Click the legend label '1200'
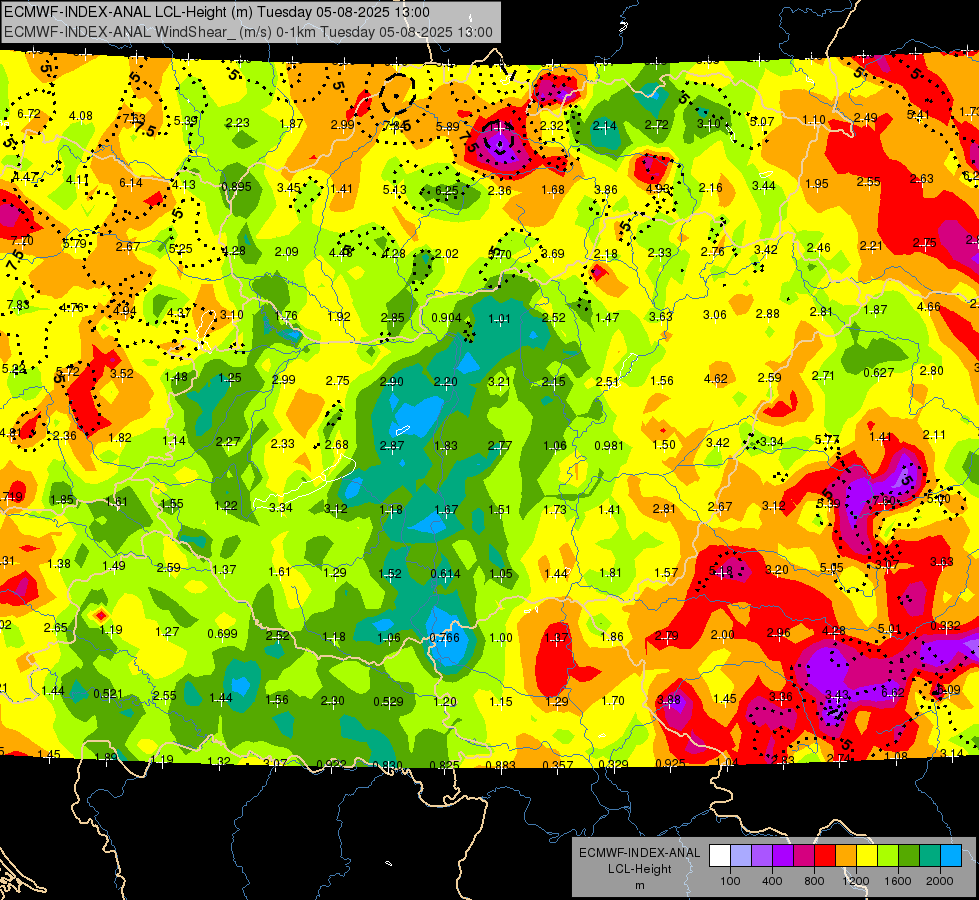 coord(856,881)
